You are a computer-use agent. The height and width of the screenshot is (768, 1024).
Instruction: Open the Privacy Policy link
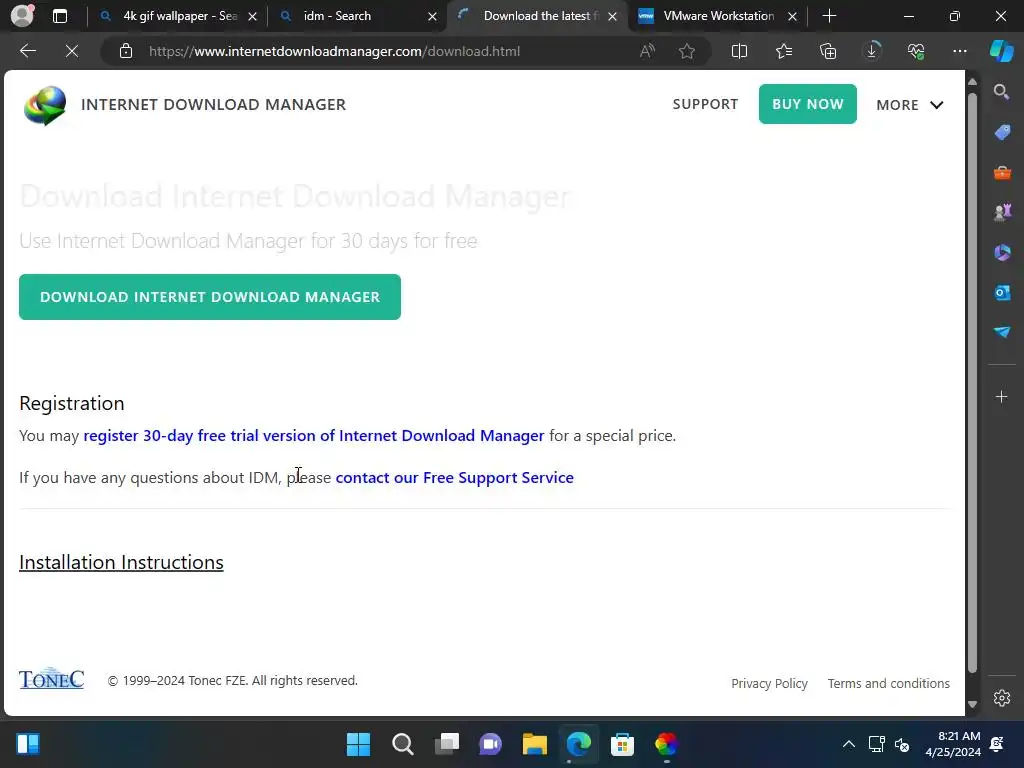tap(769, 683)
